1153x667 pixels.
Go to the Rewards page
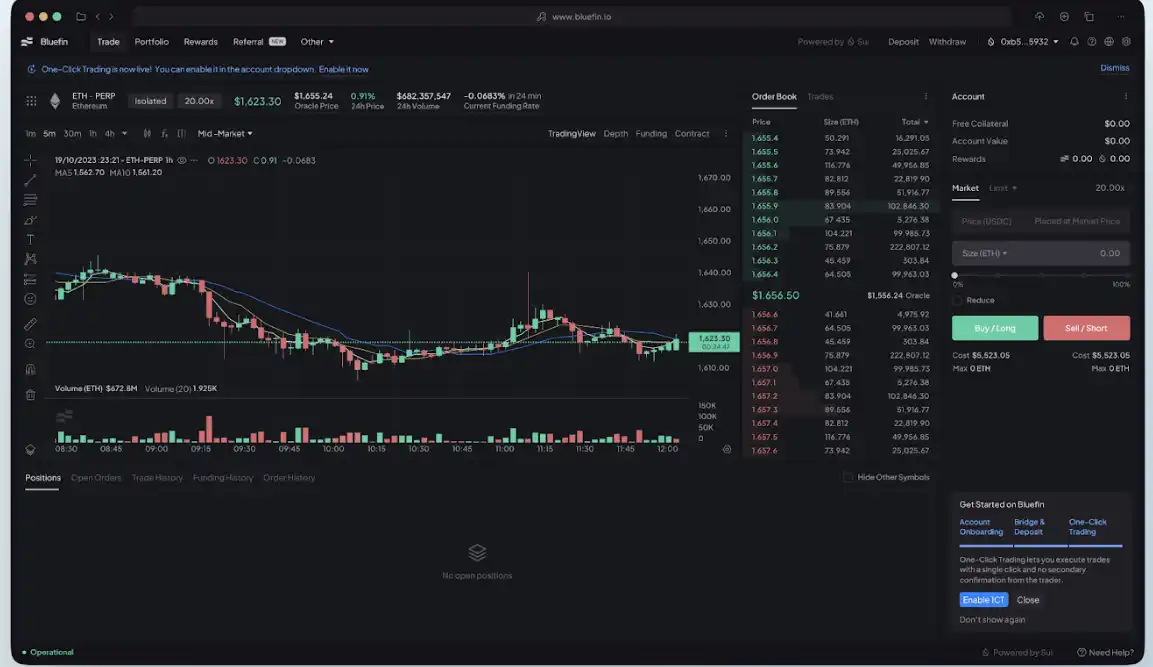pyautogui.click(x=201, y=42)
